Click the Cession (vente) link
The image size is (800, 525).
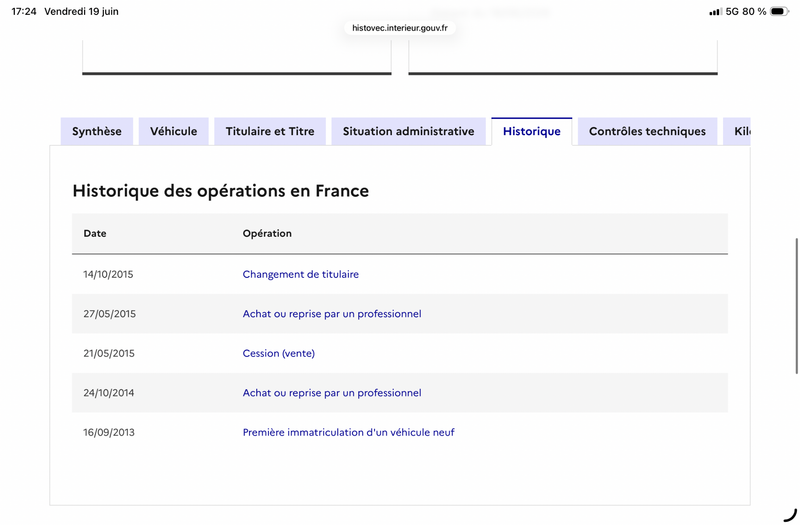pos(279,354)
